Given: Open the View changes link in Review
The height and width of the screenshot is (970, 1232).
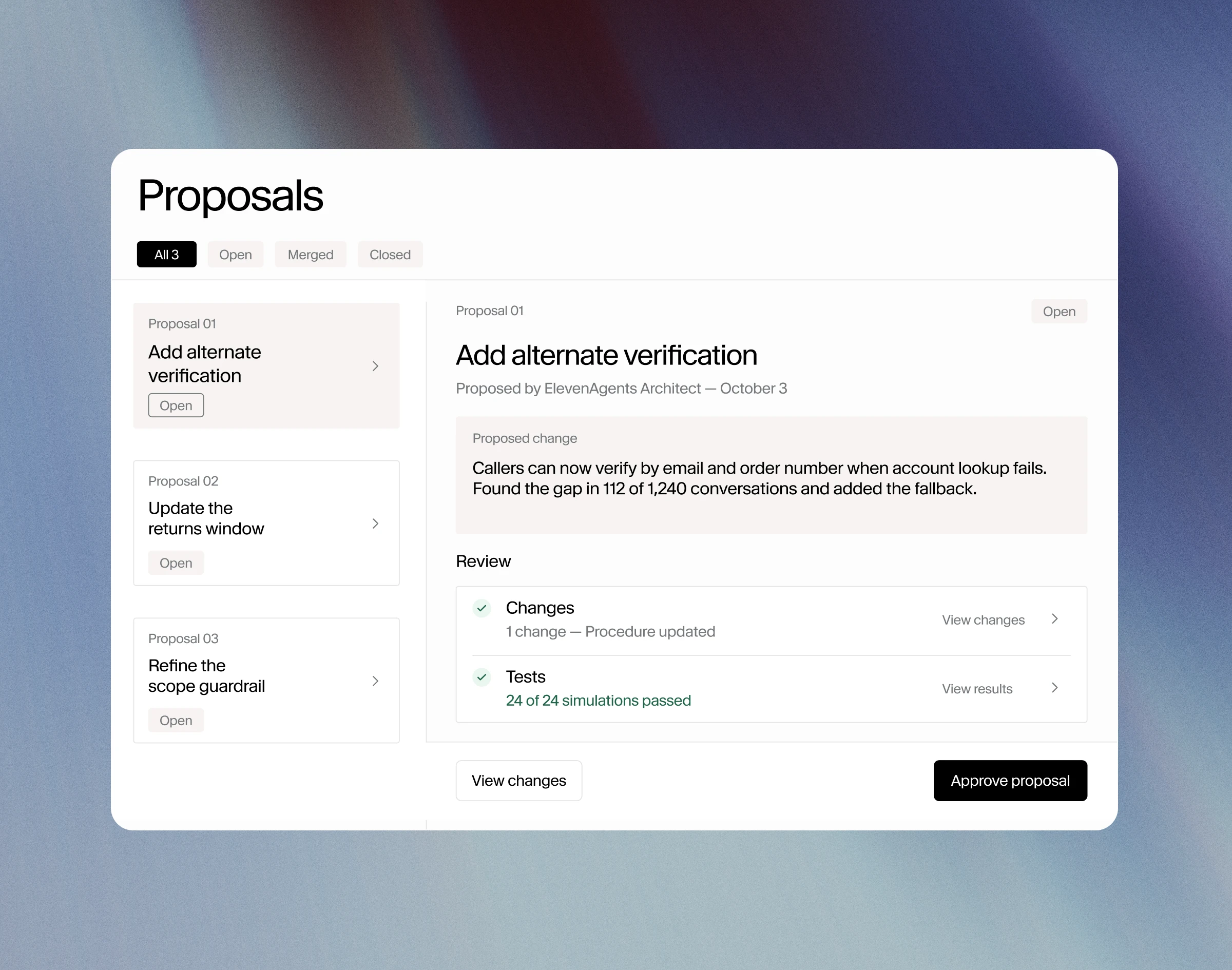Looking at the screenshot, I should [983, 619].
